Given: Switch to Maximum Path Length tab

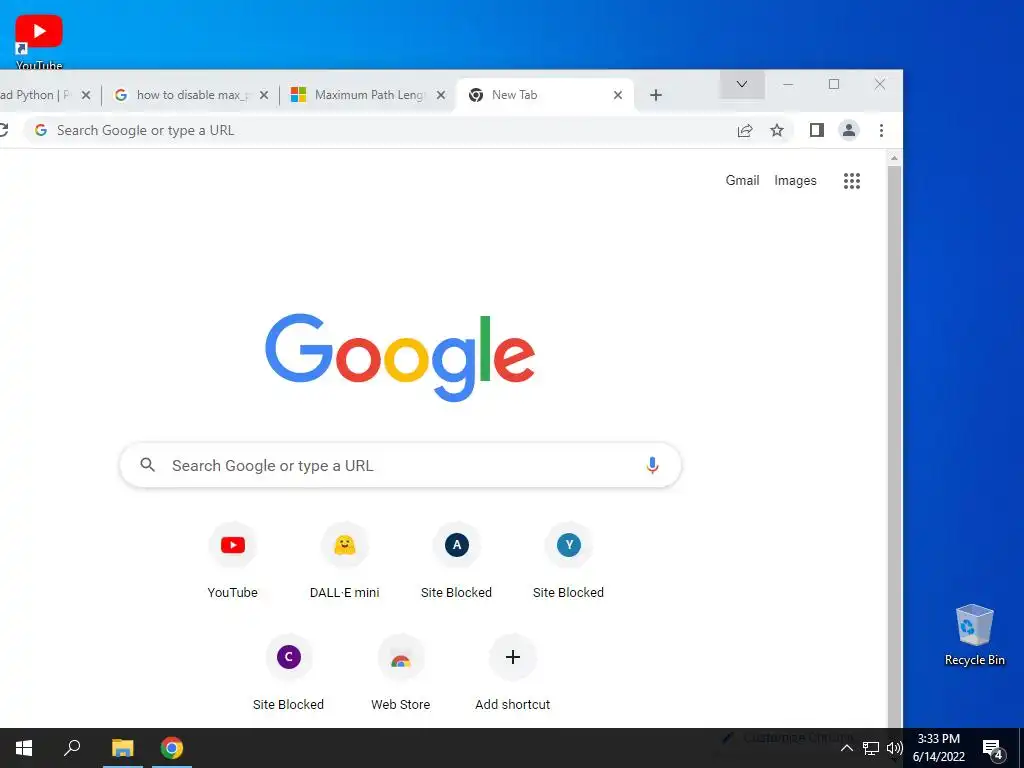Looking at the screenshot, I should pyautogui.click(x=369, y=95).
